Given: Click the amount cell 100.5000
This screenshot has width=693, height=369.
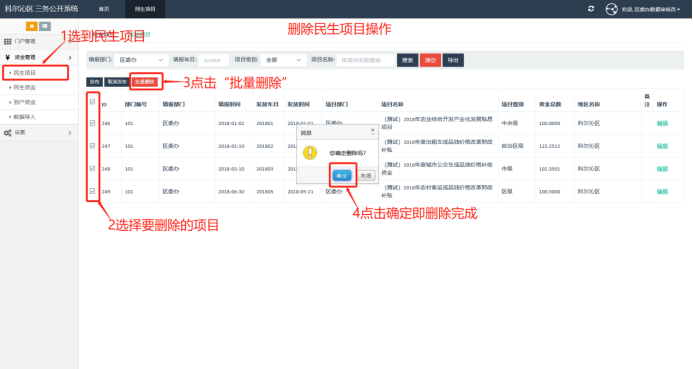Looking at the screenshot, I should [x=549, y=191].
